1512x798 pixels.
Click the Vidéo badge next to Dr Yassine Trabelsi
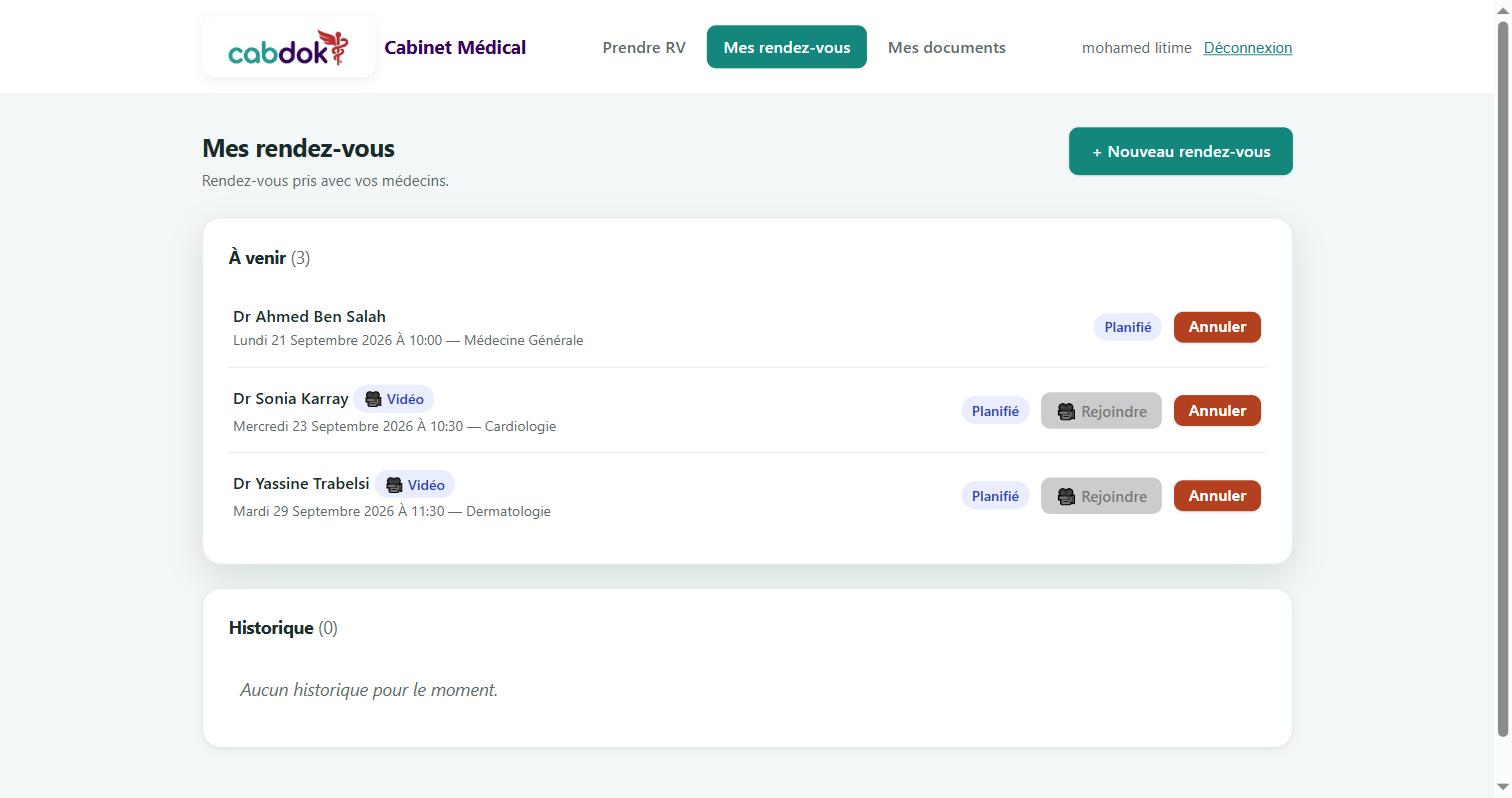coord(415,485)
